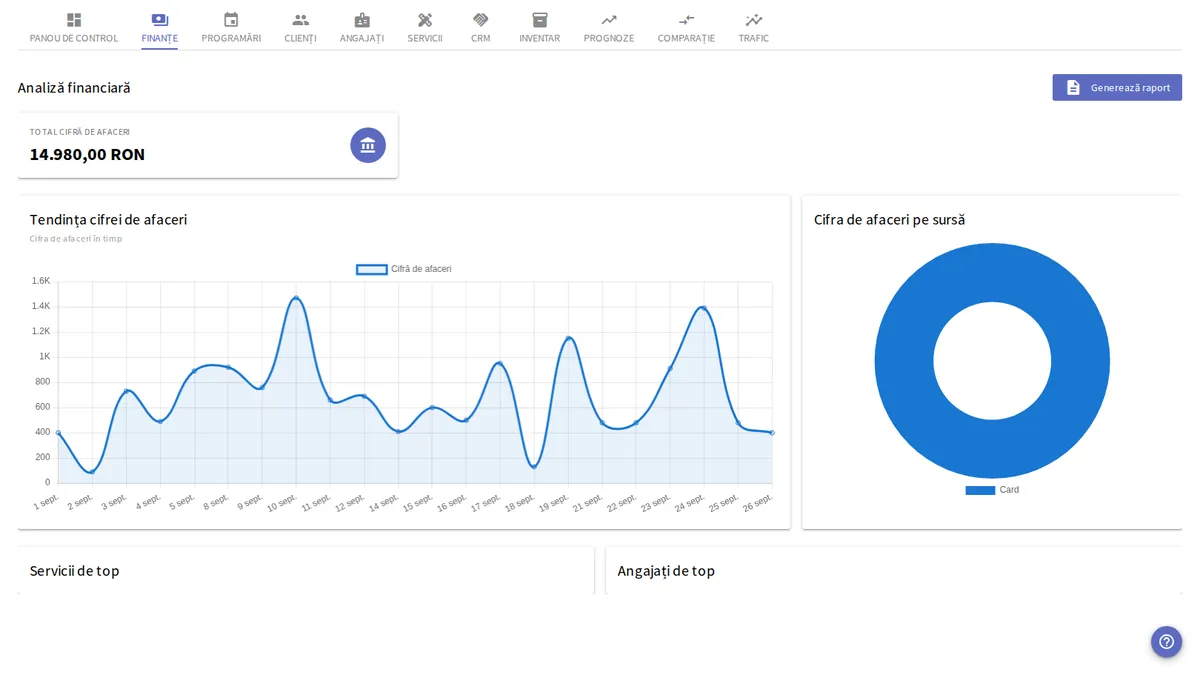
Task: Open the Programări calendar icon
Action: pyautogui.click(x=231, y=20)
